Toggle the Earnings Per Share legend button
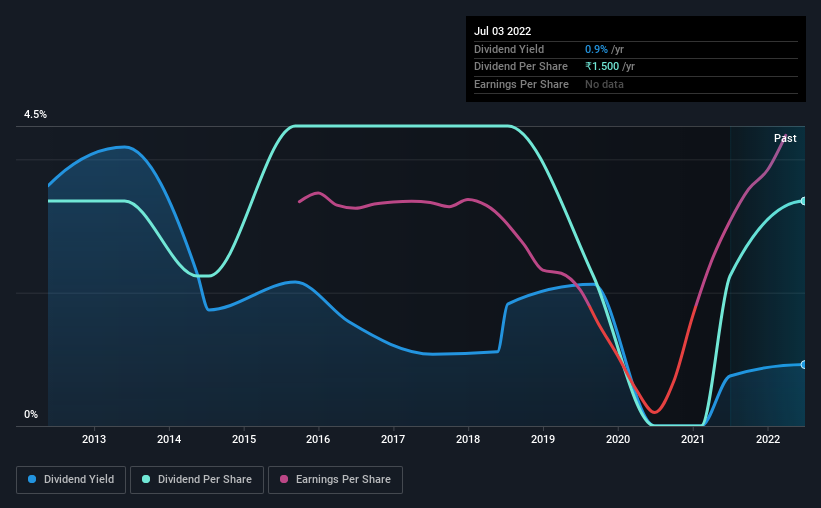821x508 pixels. tap(335, 480)
